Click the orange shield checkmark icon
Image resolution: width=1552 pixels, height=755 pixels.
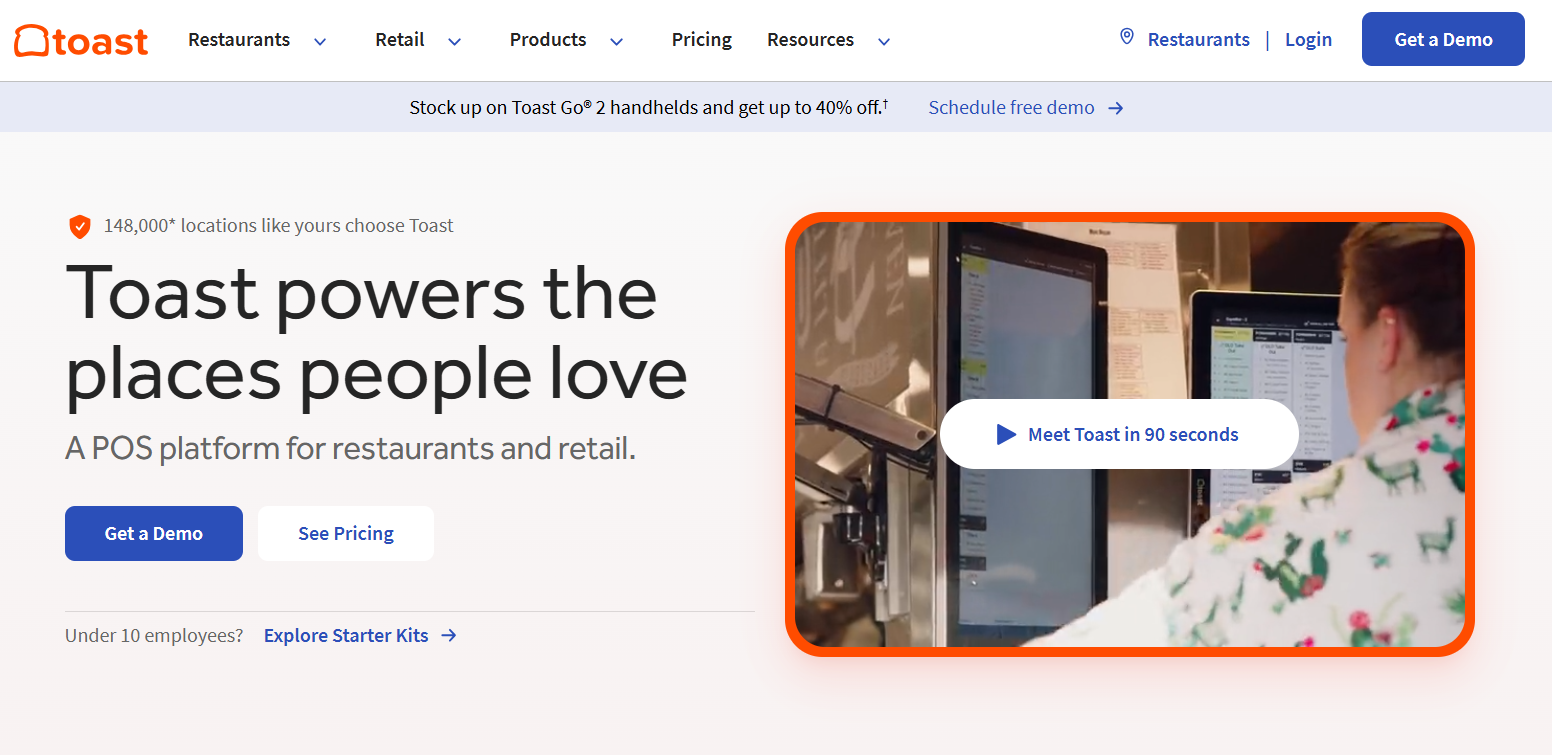point(80,226)
